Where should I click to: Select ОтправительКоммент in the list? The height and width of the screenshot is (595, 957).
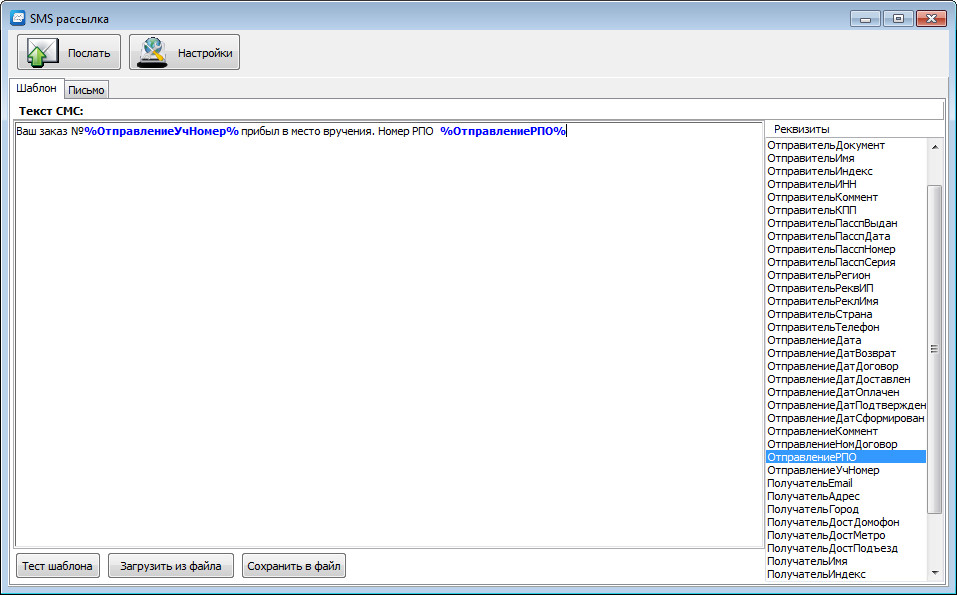tap(846, 197)
